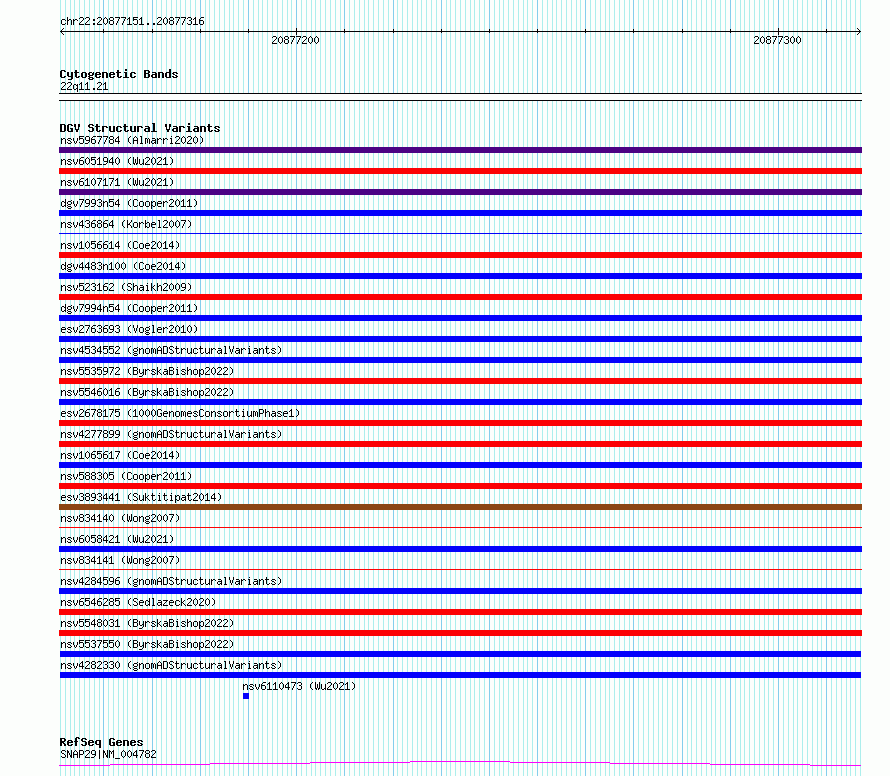
Task: Open the nsv1056614 (Coe2014) variant label
Action: [x=120, y=245]
